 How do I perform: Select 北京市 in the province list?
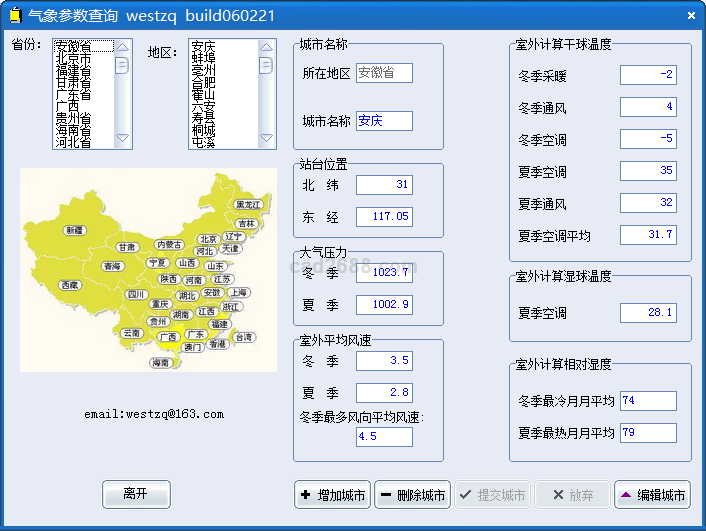[x=79, y=60]
